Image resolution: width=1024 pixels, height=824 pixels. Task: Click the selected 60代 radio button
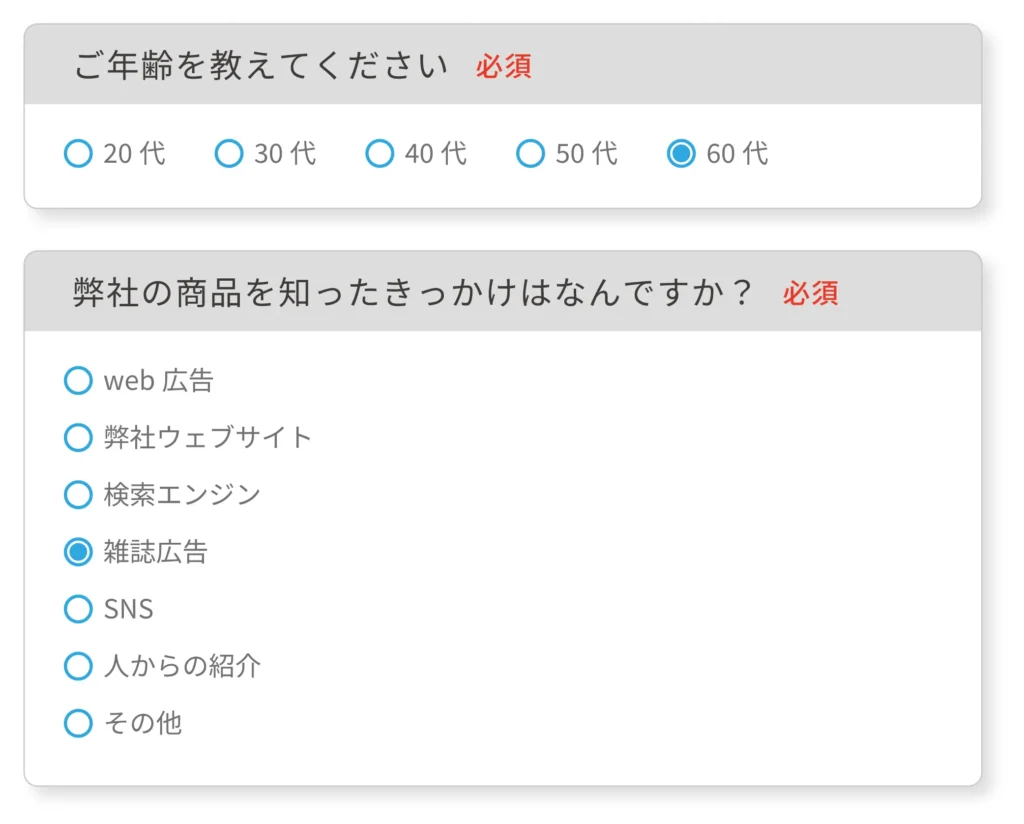pyautogui.click(x=681, y=154)
